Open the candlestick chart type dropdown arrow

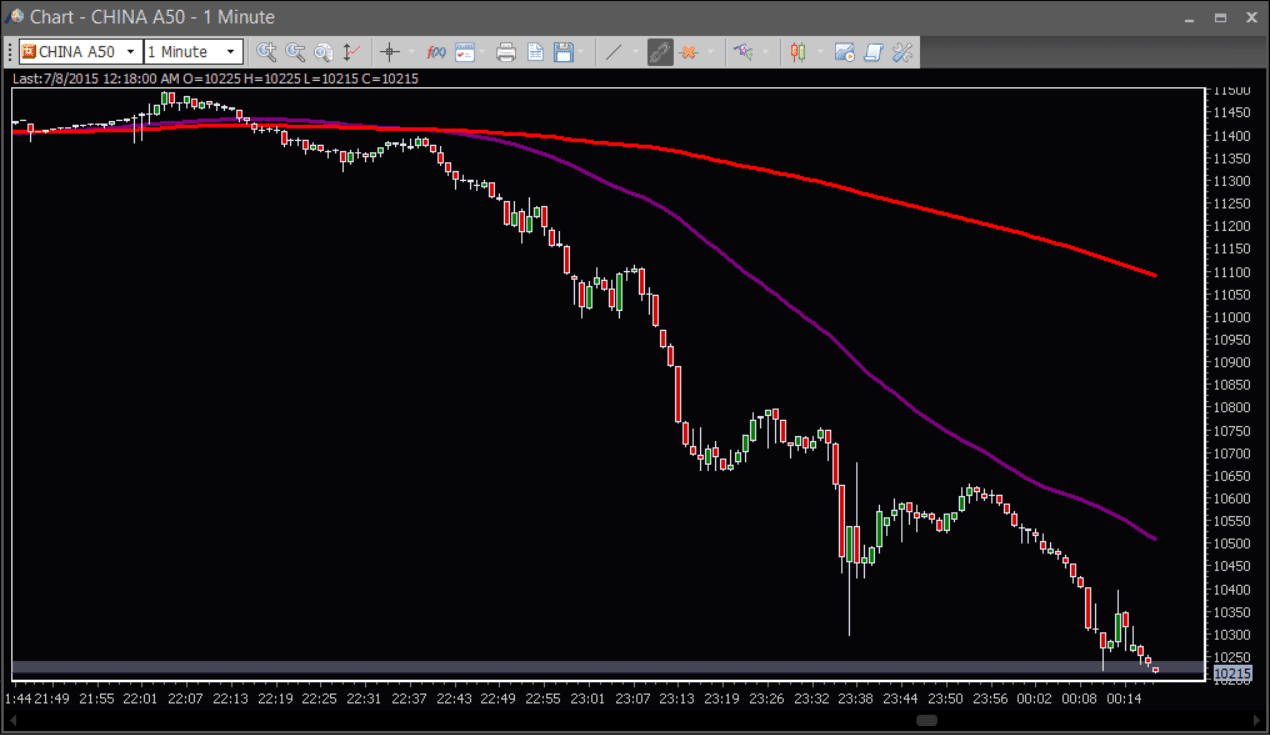click(819, 52)
